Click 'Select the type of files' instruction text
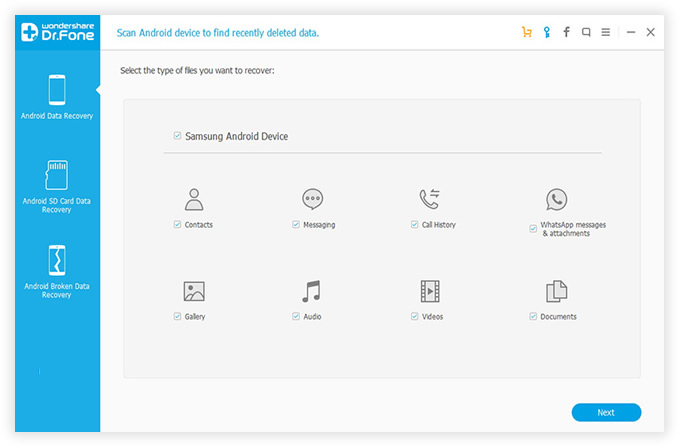 197,71
